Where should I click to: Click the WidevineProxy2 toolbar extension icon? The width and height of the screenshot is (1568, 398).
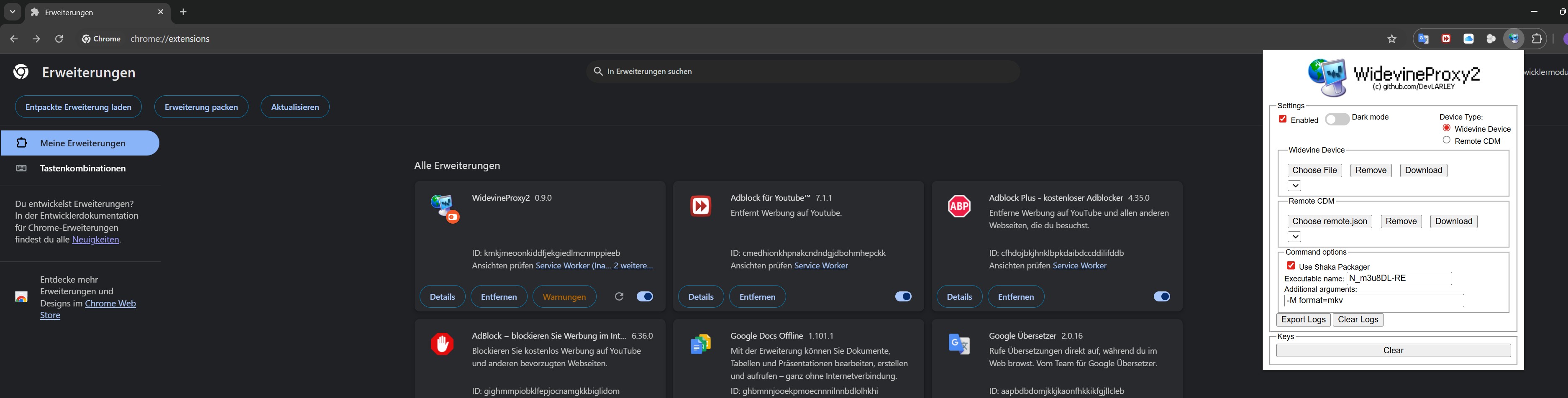[x=1514, y=39]
